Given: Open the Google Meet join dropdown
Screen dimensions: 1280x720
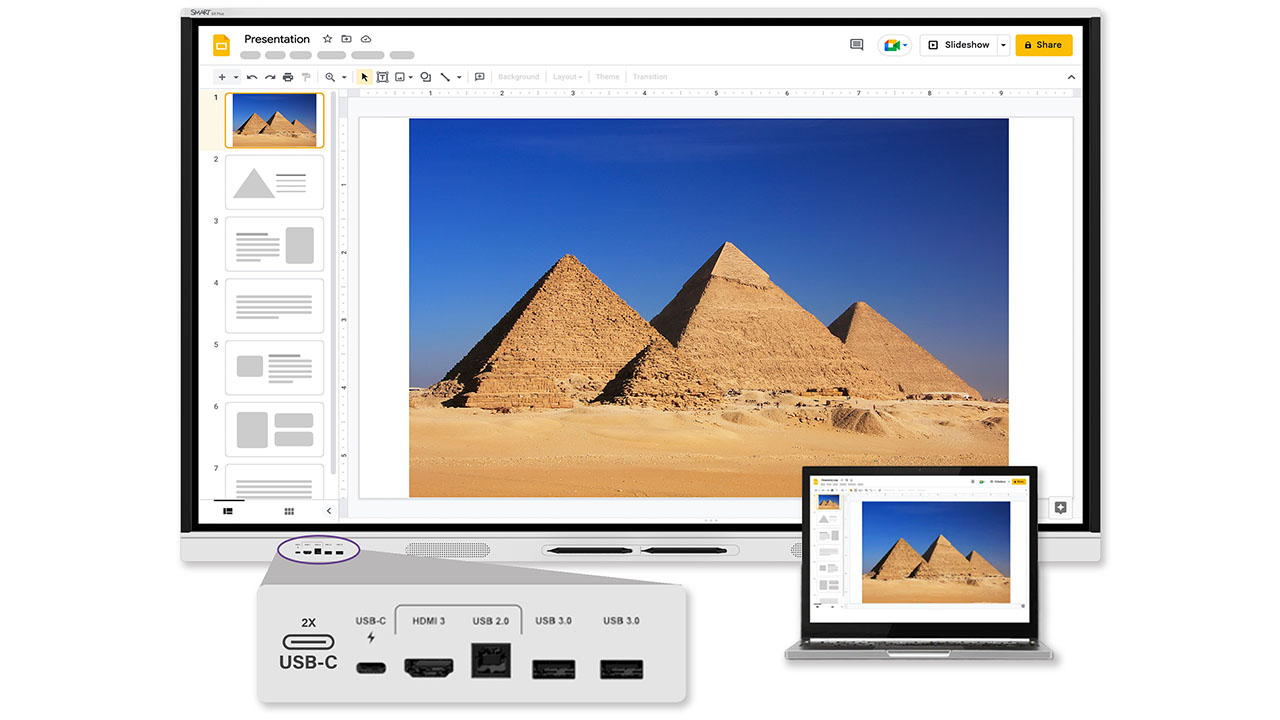Looking at the screenshot, I should coord(904,44).
